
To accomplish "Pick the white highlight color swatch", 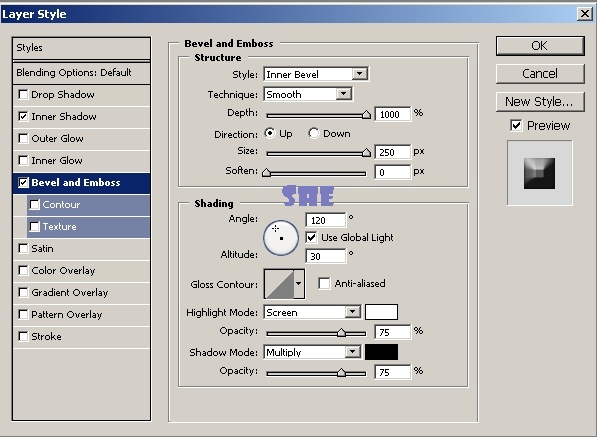I will pos(382,312).
